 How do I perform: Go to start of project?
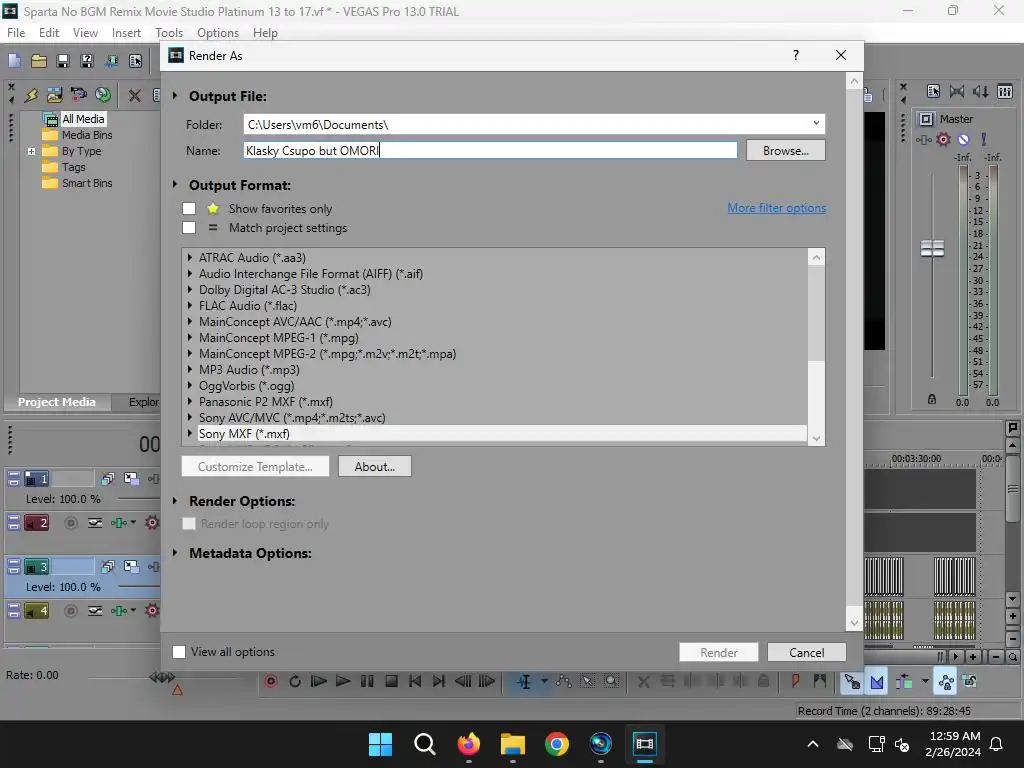coord(415,681)
